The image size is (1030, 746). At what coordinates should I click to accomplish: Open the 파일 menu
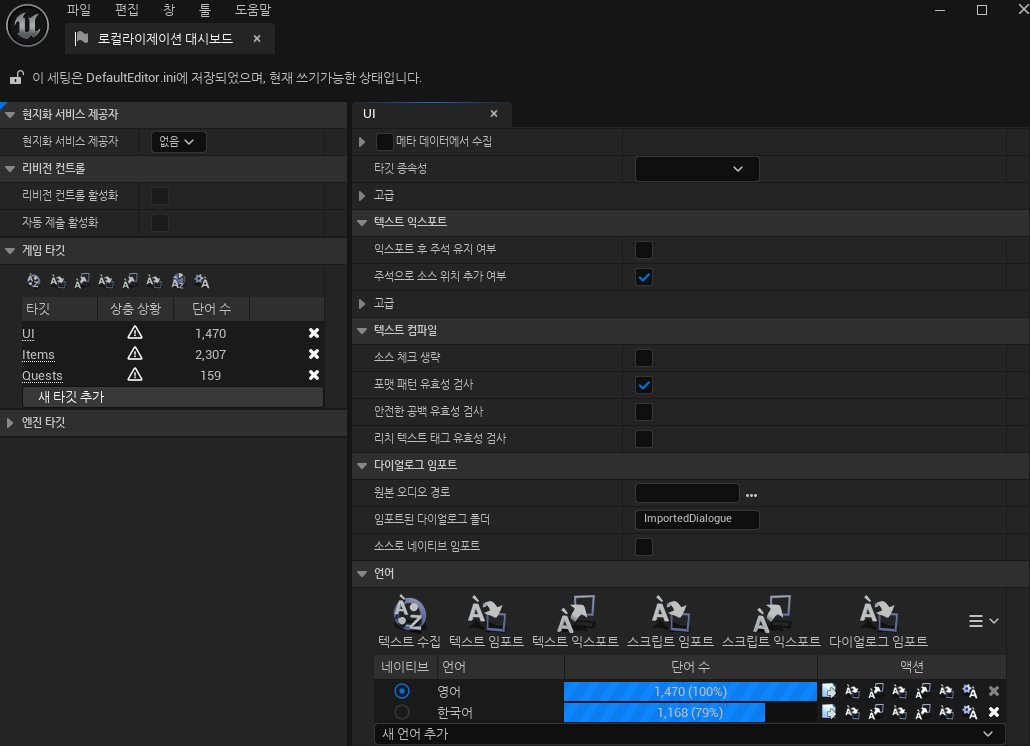tap(78, 10)
